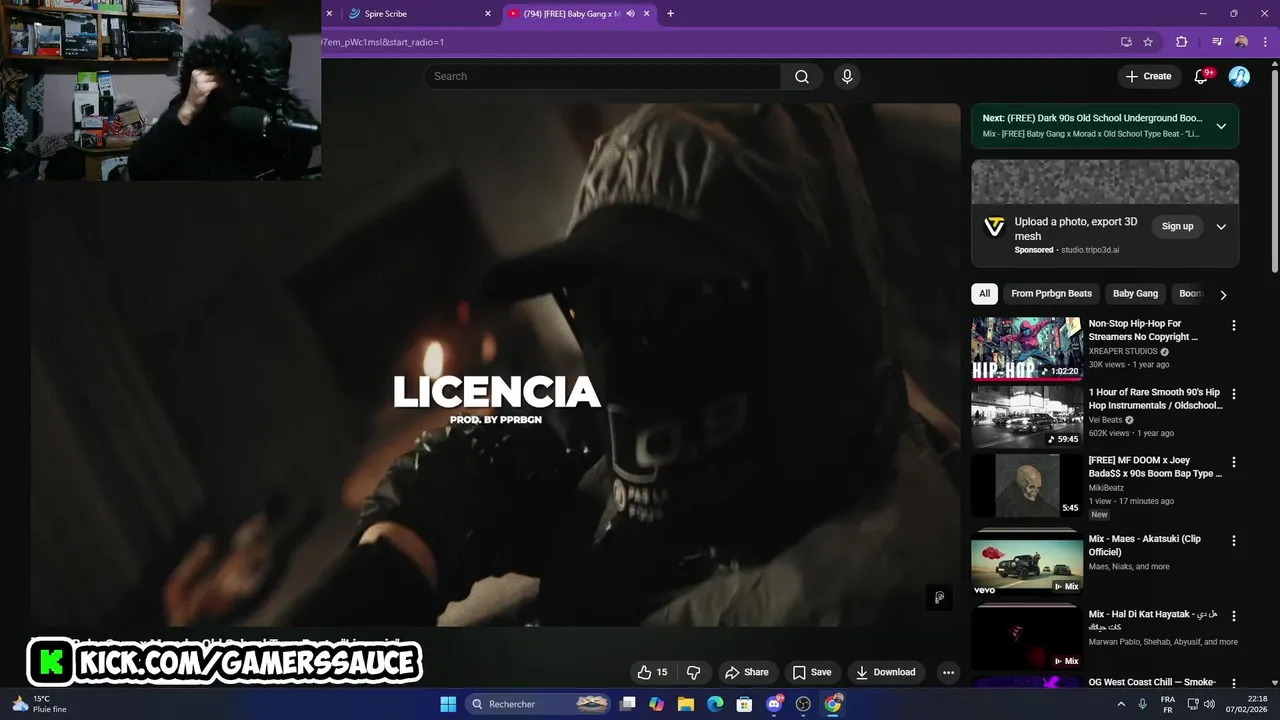Download the video

click(886, 672)
